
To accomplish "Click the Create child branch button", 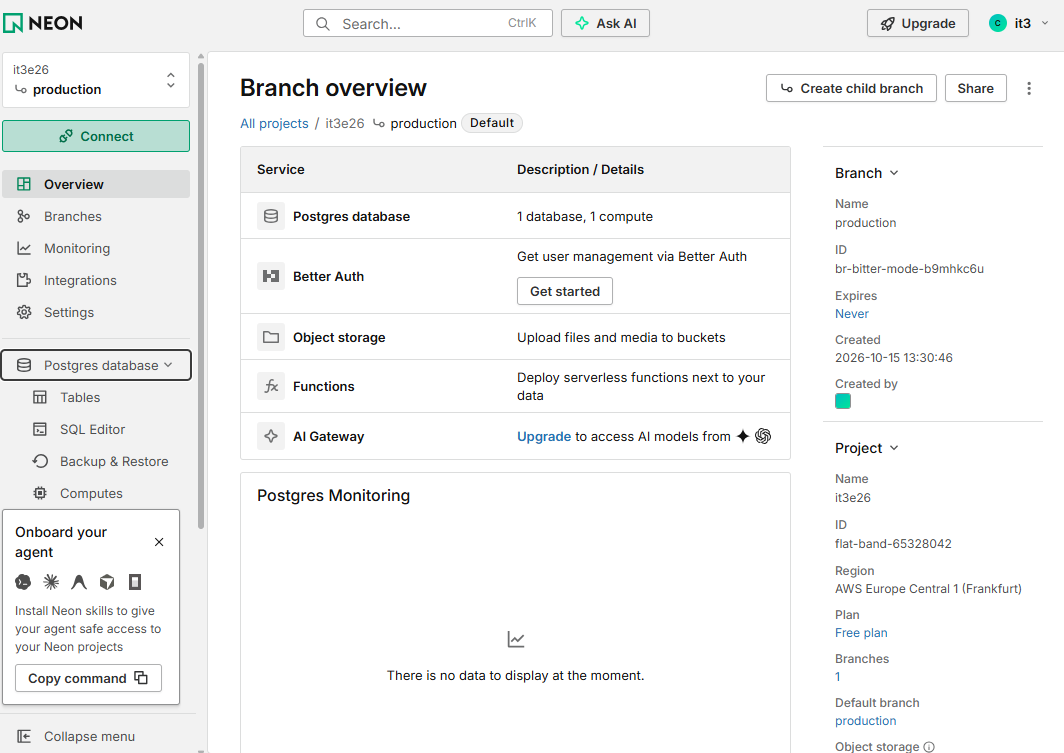I will click(851, 88).
